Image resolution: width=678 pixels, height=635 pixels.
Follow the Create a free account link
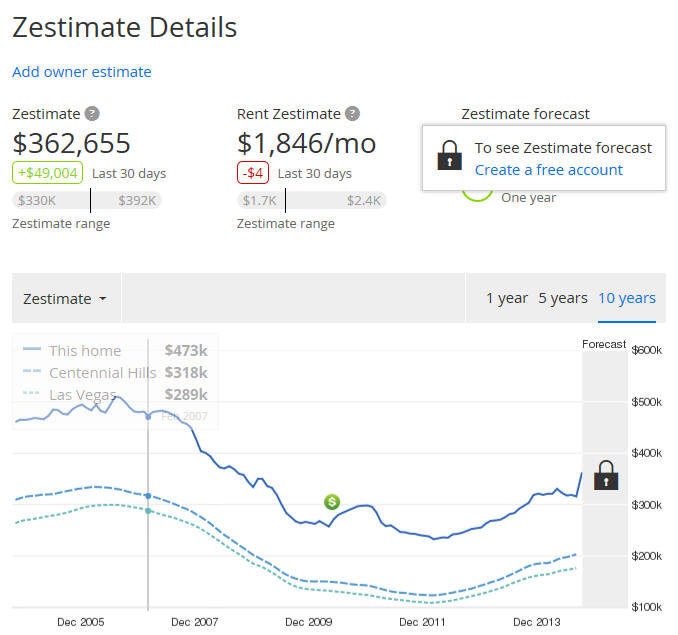point(549,170)
